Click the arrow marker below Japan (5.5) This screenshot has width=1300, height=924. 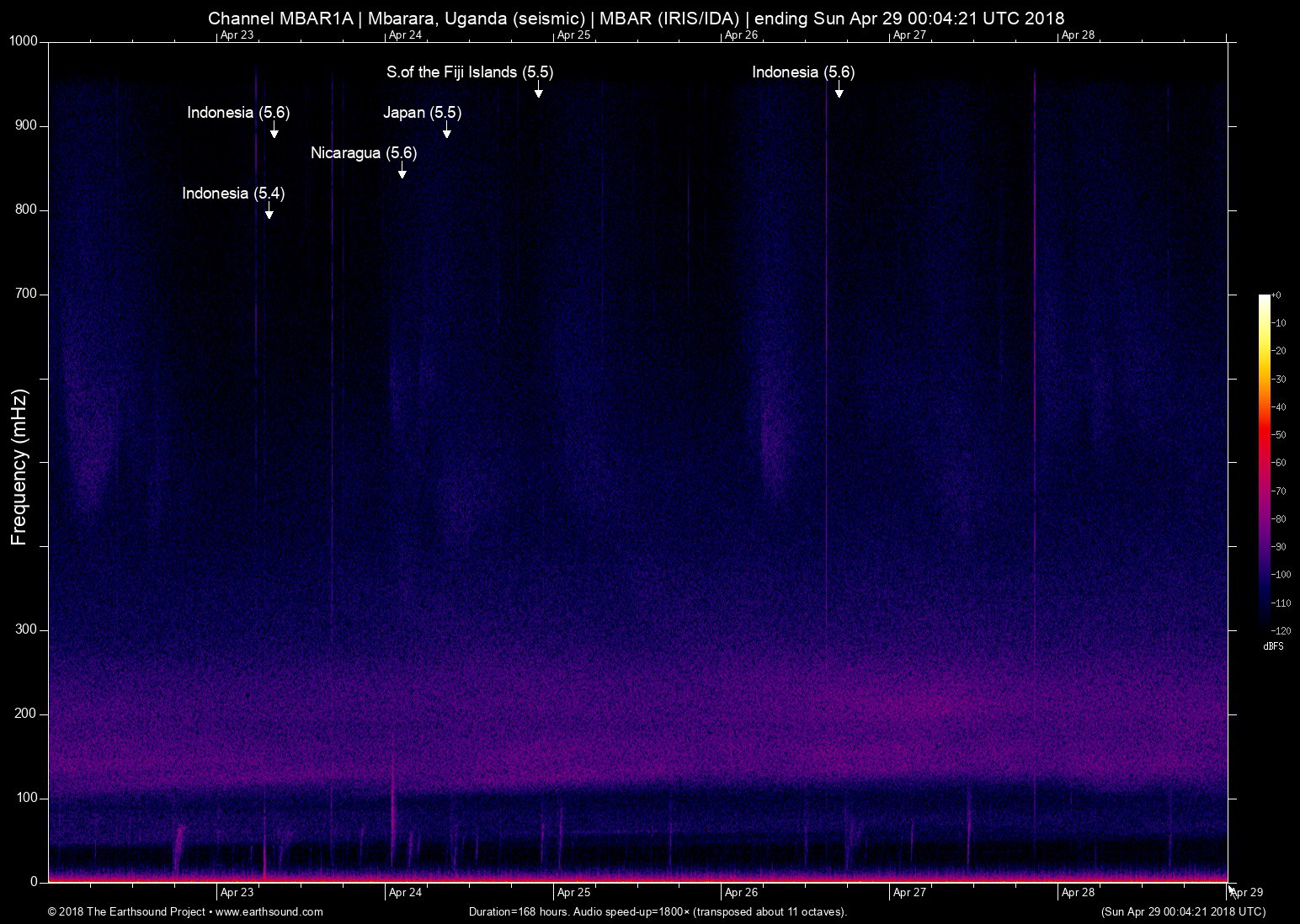(446, 131)
